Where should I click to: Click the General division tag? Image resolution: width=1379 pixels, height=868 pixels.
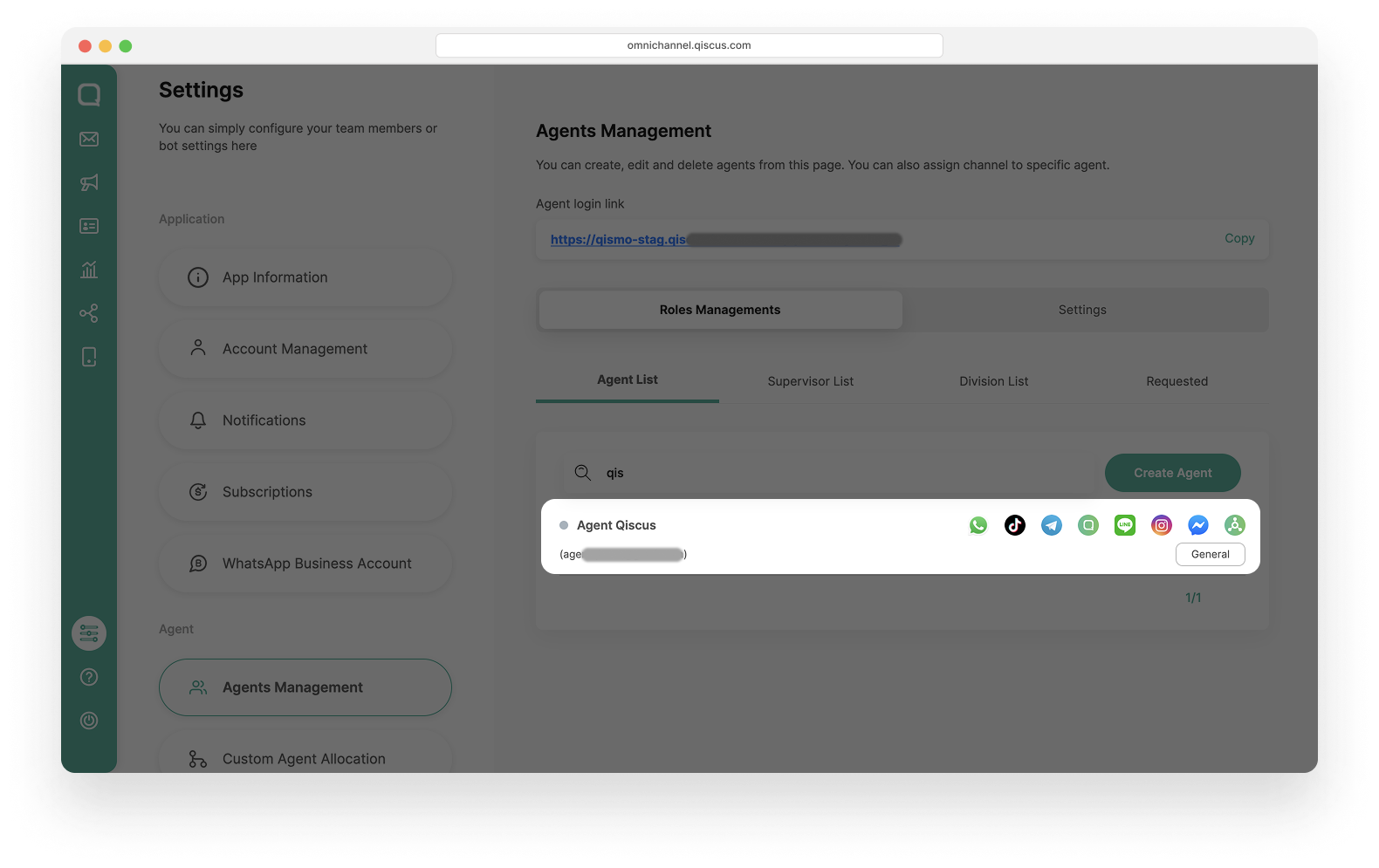point(1211,554)
